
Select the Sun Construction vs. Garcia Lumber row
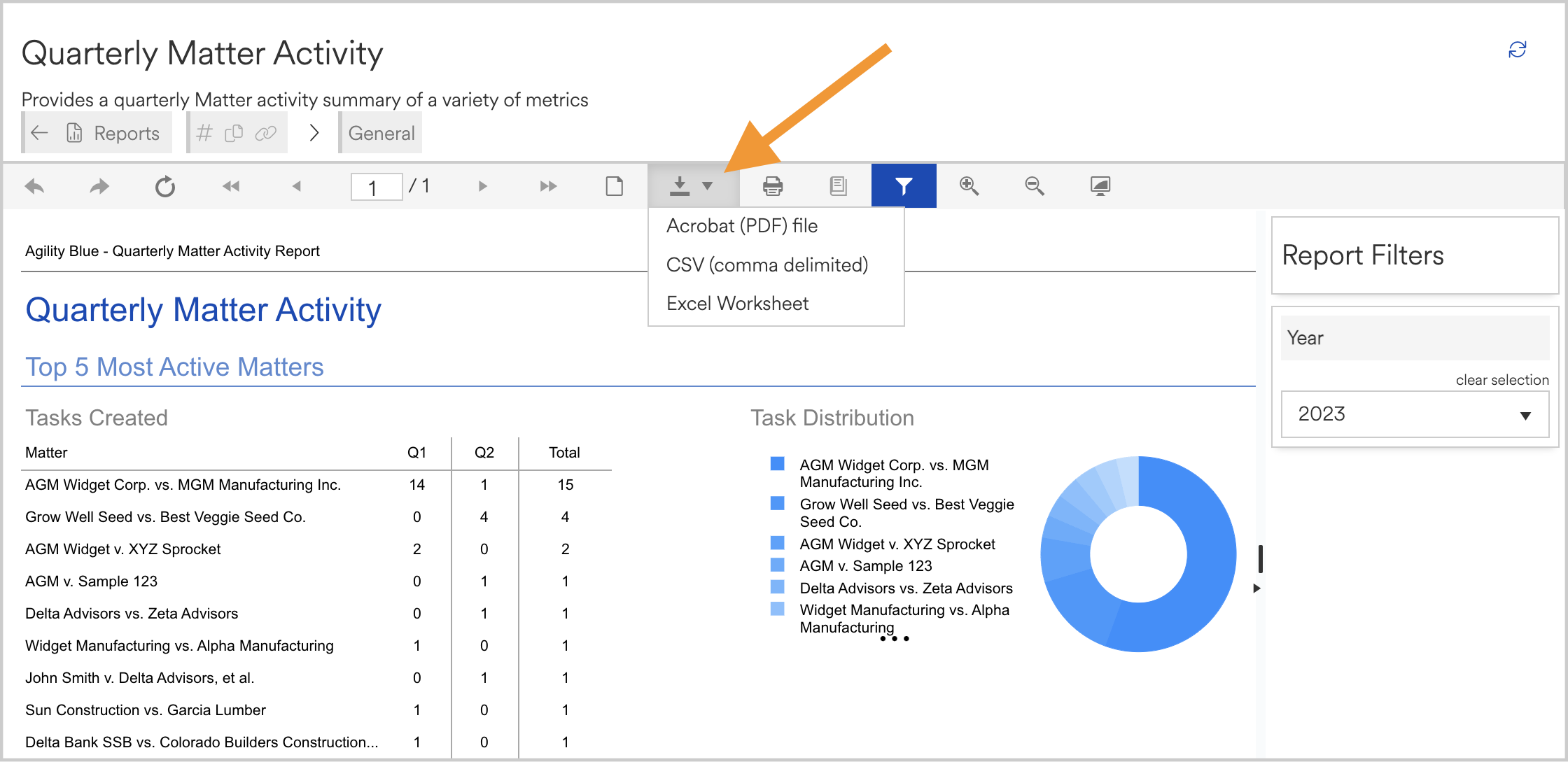tap(317, 710)
